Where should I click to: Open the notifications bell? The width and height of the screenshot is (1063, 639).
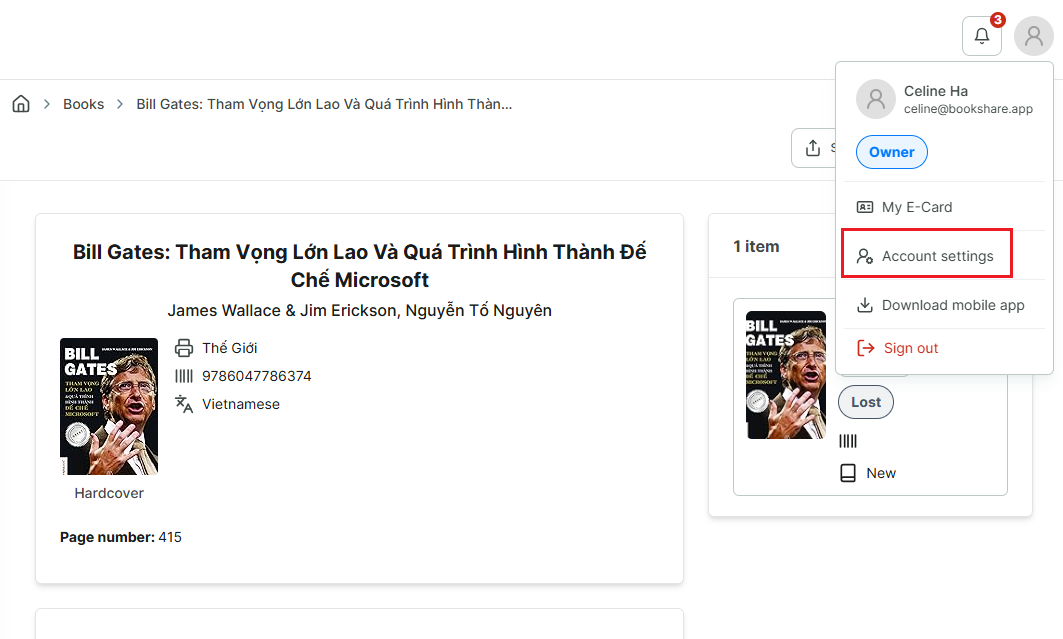[982, 36]
